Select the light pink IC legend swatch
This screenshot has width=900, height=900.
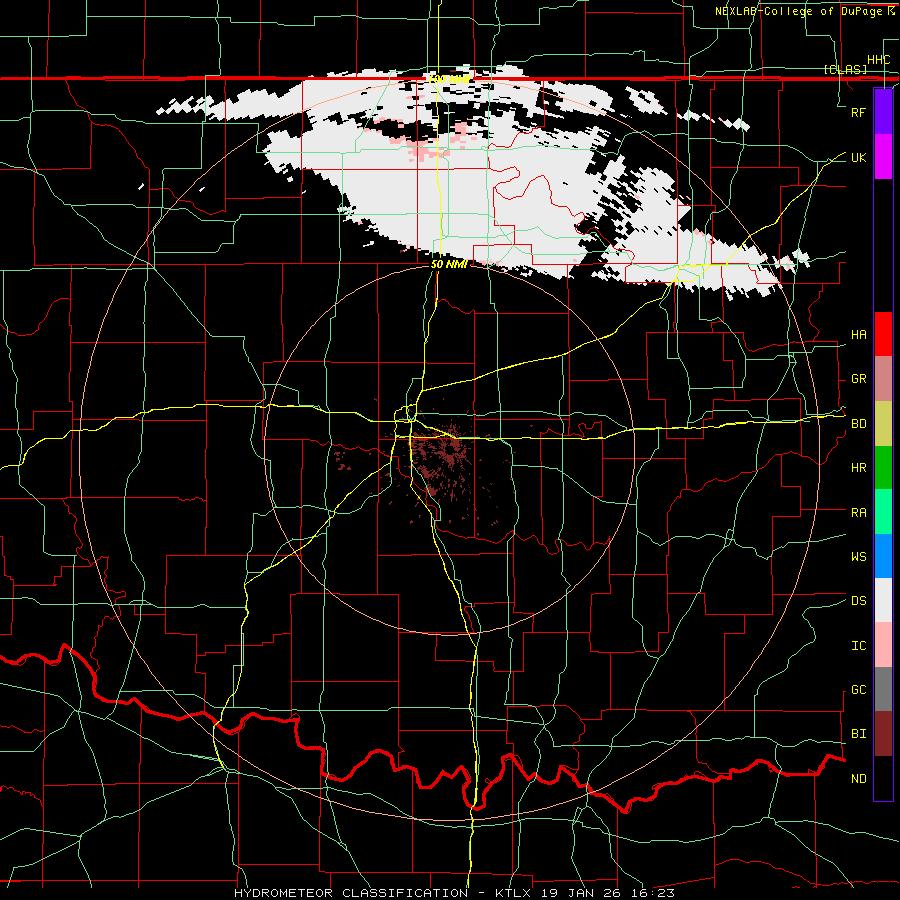pos(883,645)
